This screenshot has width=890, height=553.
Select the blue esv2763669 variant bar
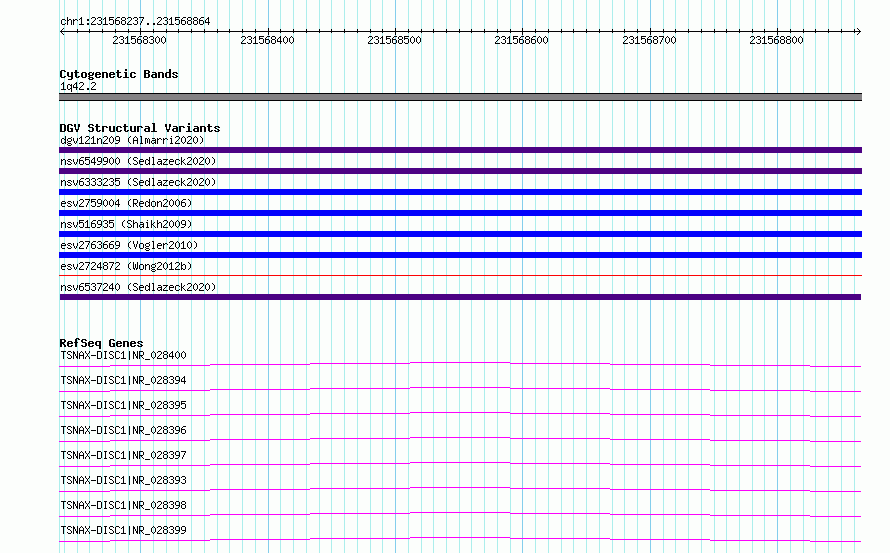click(x=460, y=255)
